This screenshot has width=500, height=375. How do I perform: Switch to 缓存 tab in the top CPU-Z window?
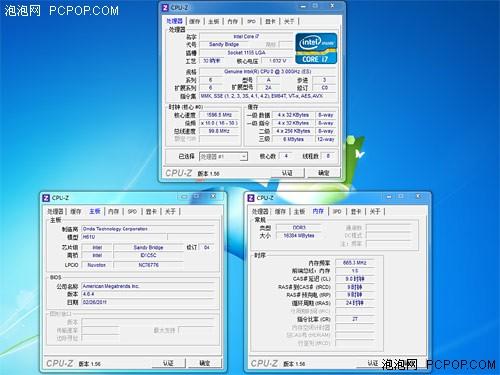pyautogui.click(x=195, y=21)
